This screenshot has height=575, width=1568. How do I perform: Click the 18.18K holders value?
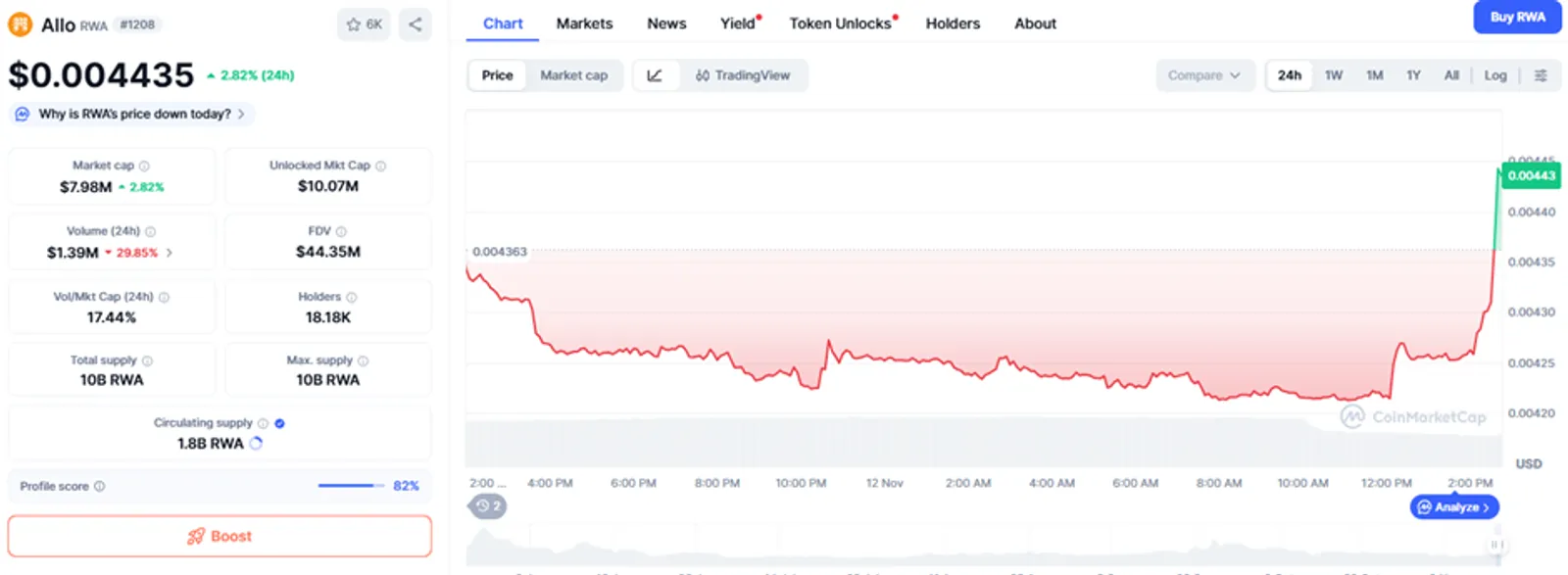(x=328, y=317)
